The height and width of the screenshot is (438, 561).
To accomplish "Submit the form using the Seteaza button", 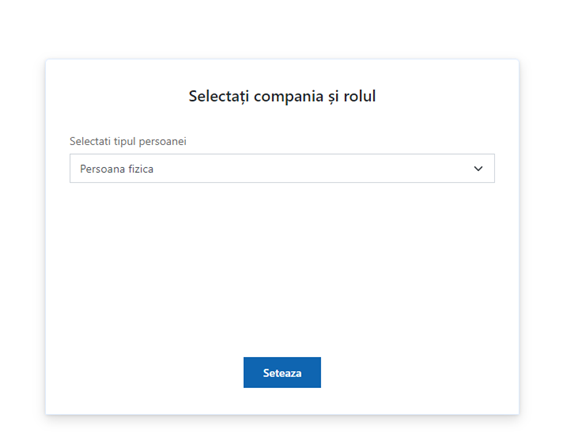I will pyautogui.click(x=282, y=373).
